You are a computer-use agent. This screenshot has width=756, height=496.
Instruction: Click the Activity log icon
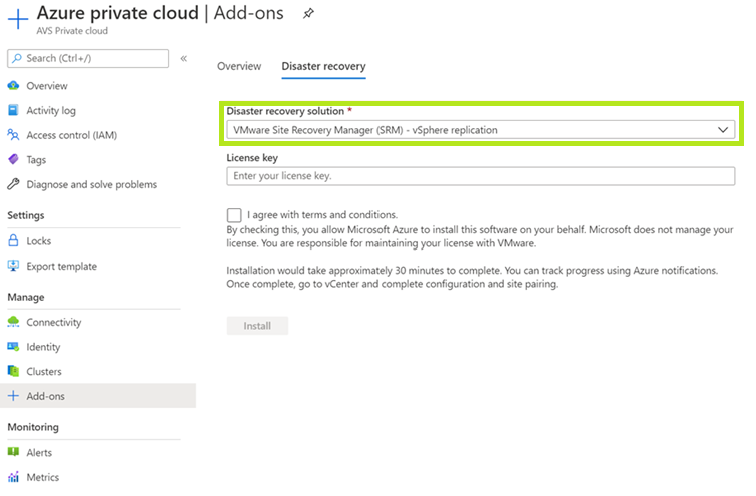click(14, 110)
